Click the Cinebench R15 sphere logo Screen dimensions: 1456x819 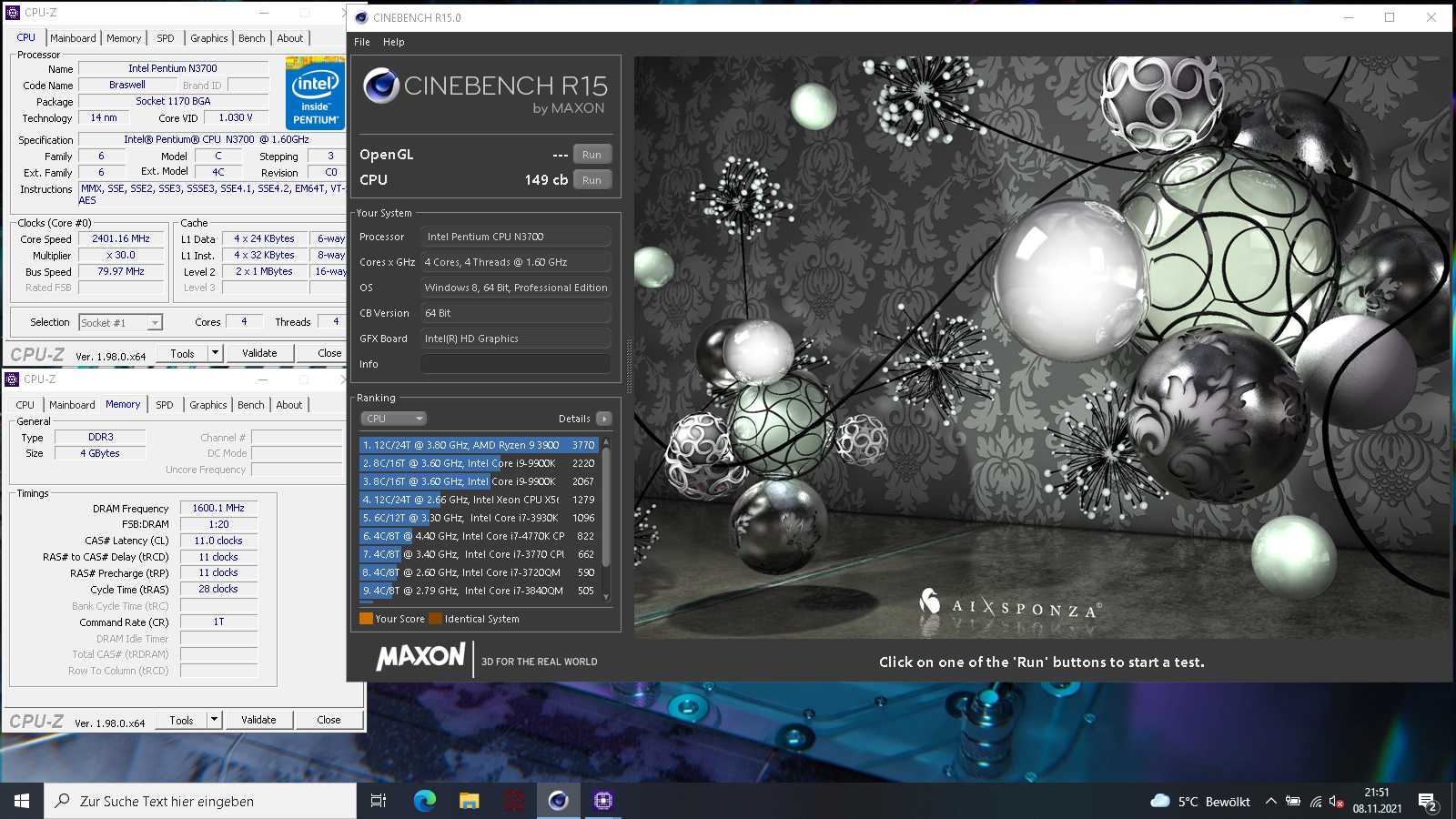pos(381,86)
